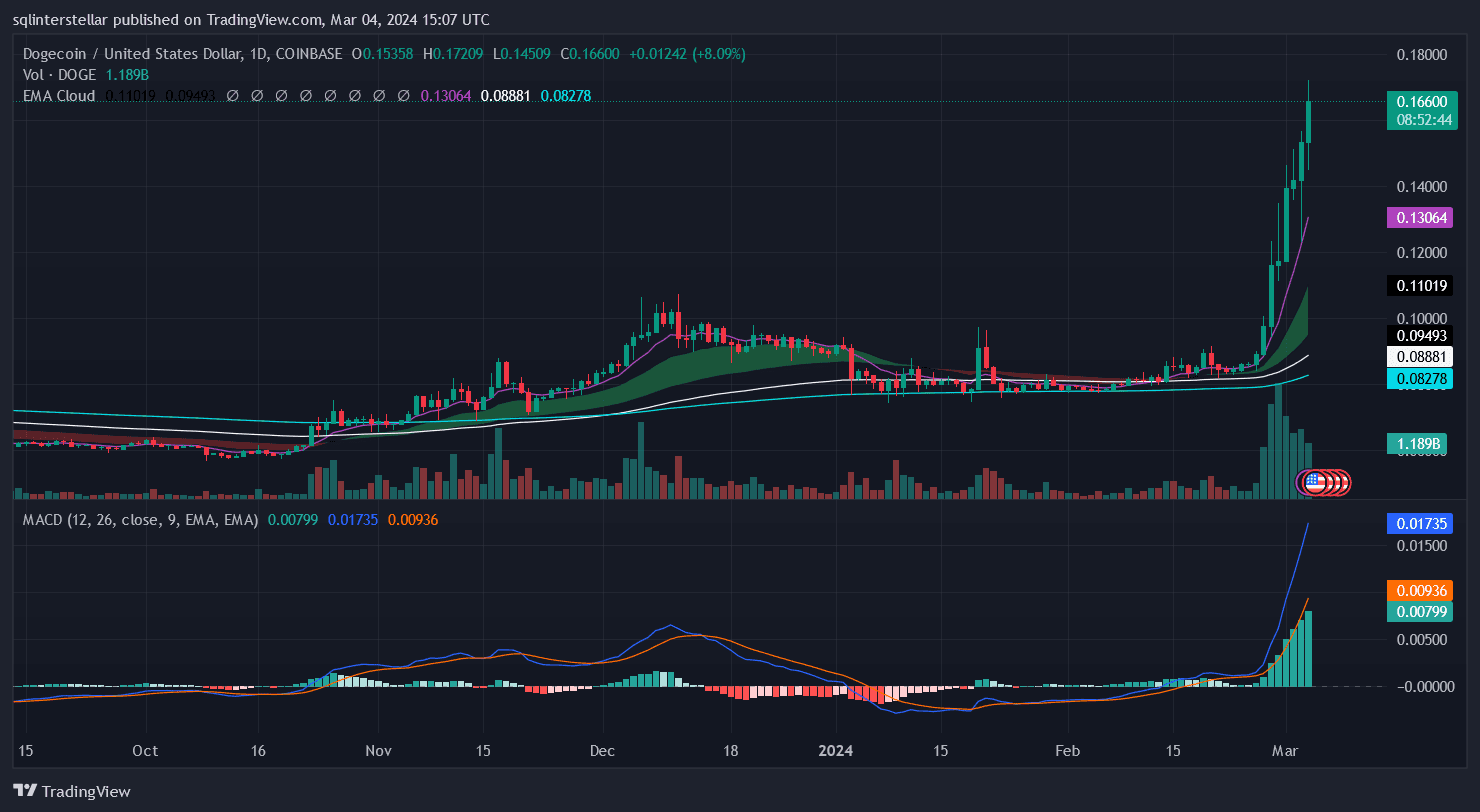Select the EMA Cloud indicator legend

pyautogui.click(x=59, y=96)
